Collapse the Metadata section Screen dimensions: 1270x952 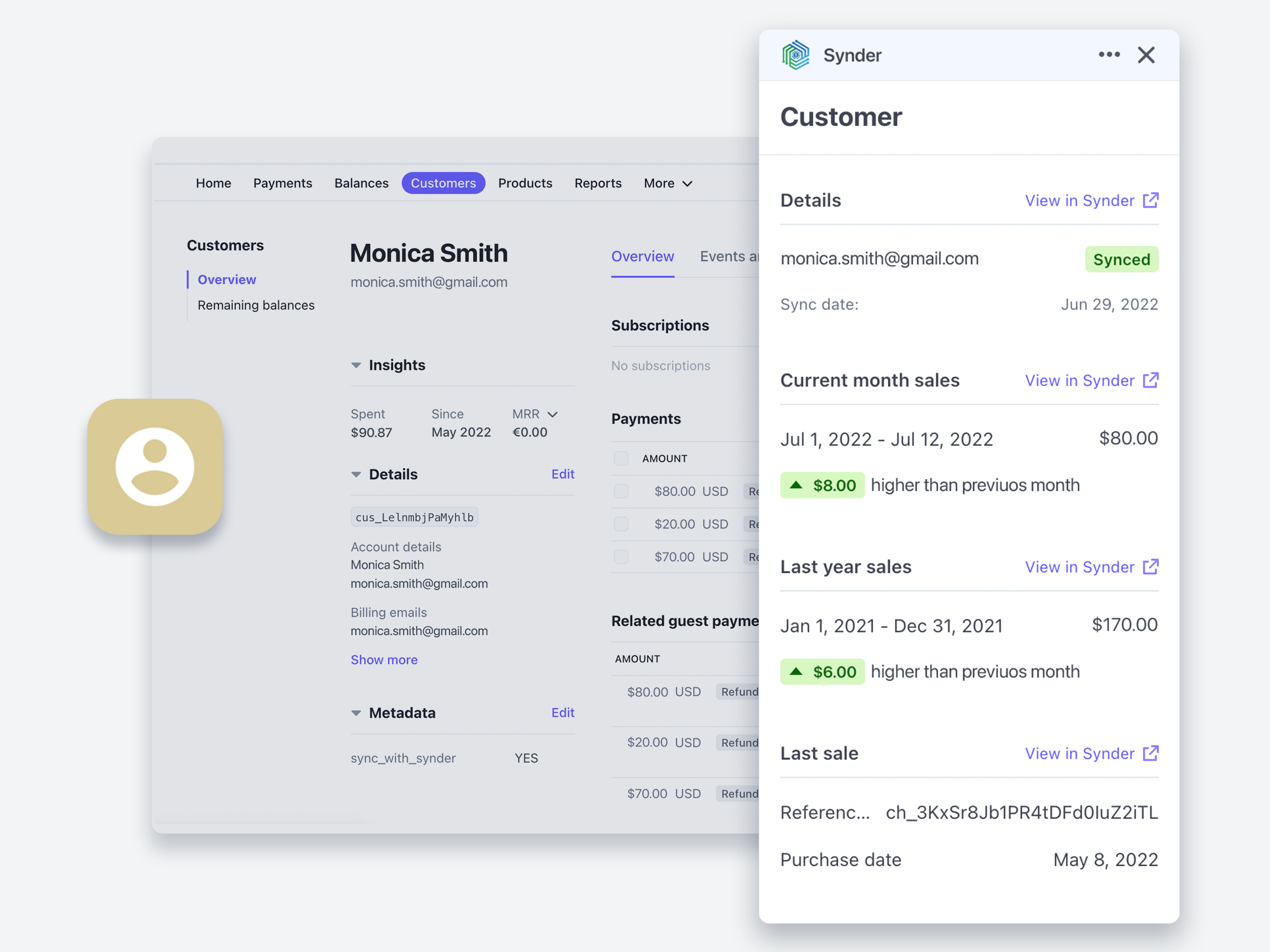[357, 713]
